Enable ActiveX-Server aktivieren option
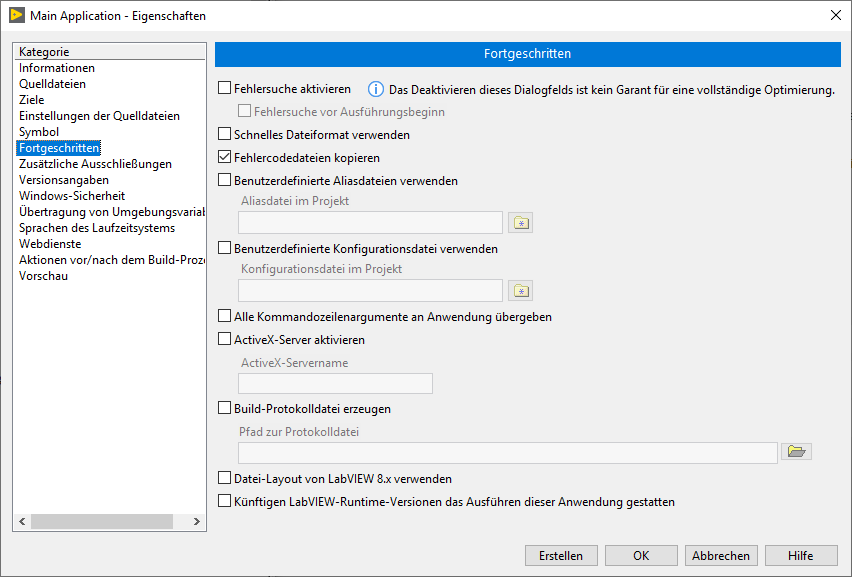Screen dimensions: 852x577 (225, 340)
